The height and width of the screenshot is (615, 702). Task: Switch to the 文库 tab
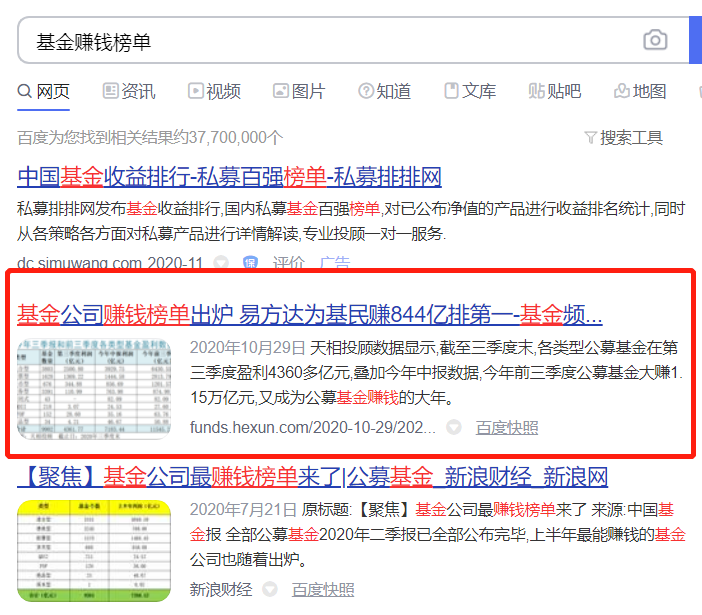tap(470, 92)
